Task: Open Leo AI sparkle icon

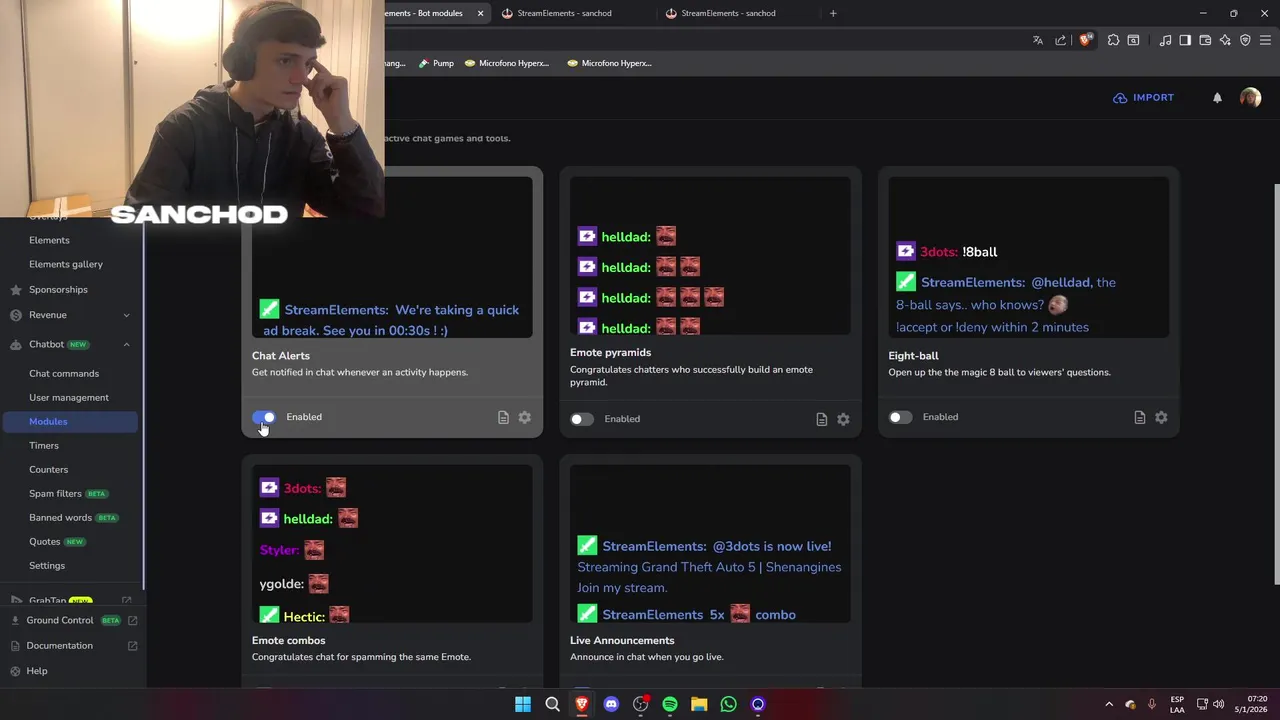Action: pos(1225,40)
